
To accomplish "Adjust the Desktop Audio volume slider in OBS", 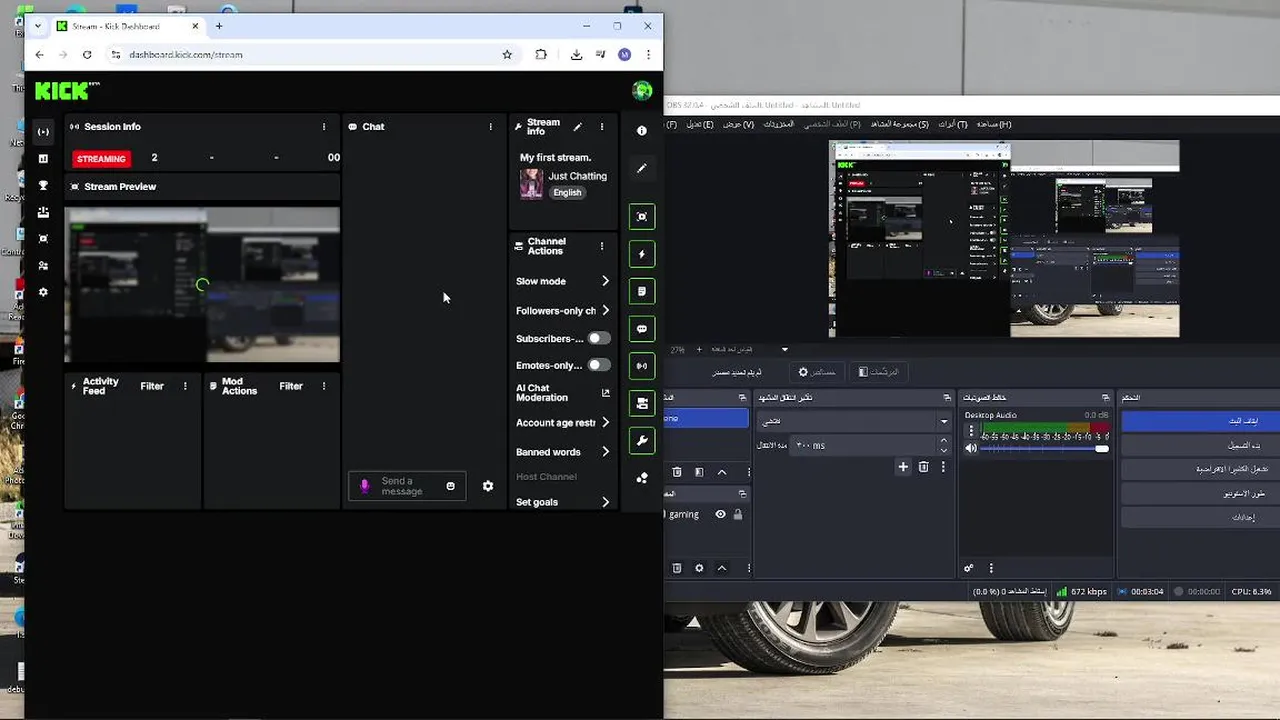I will pyautogui.click(x=1044, y=449).
